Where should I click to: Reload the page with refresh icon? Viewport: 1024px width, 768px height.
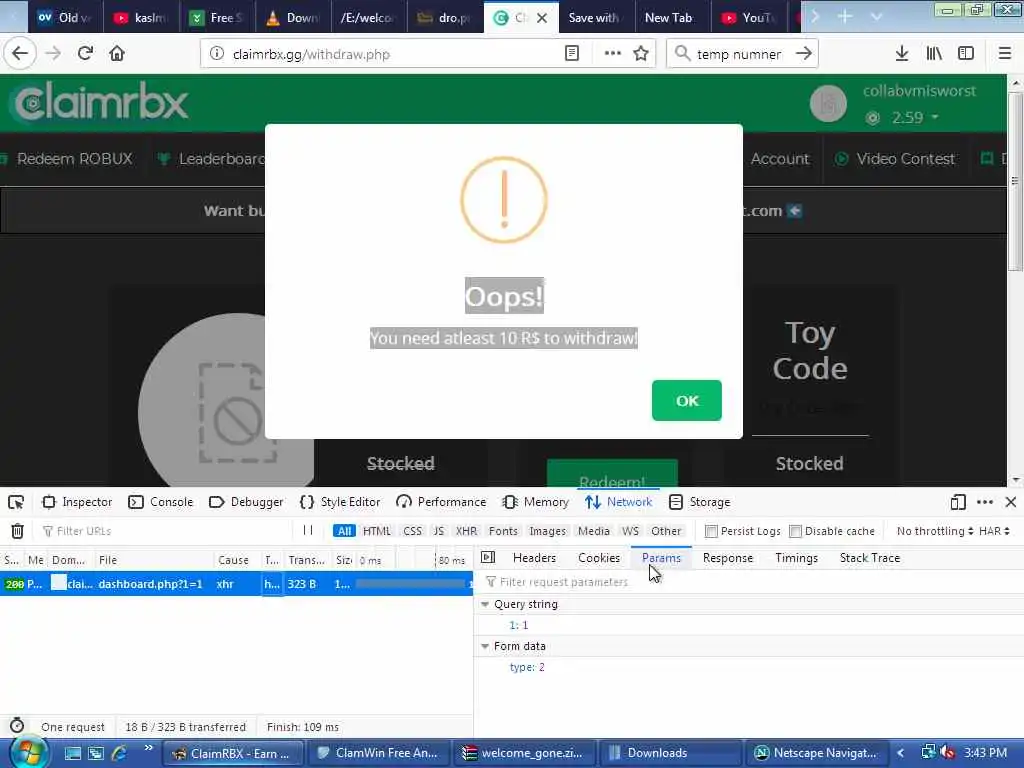pos(85,53)
